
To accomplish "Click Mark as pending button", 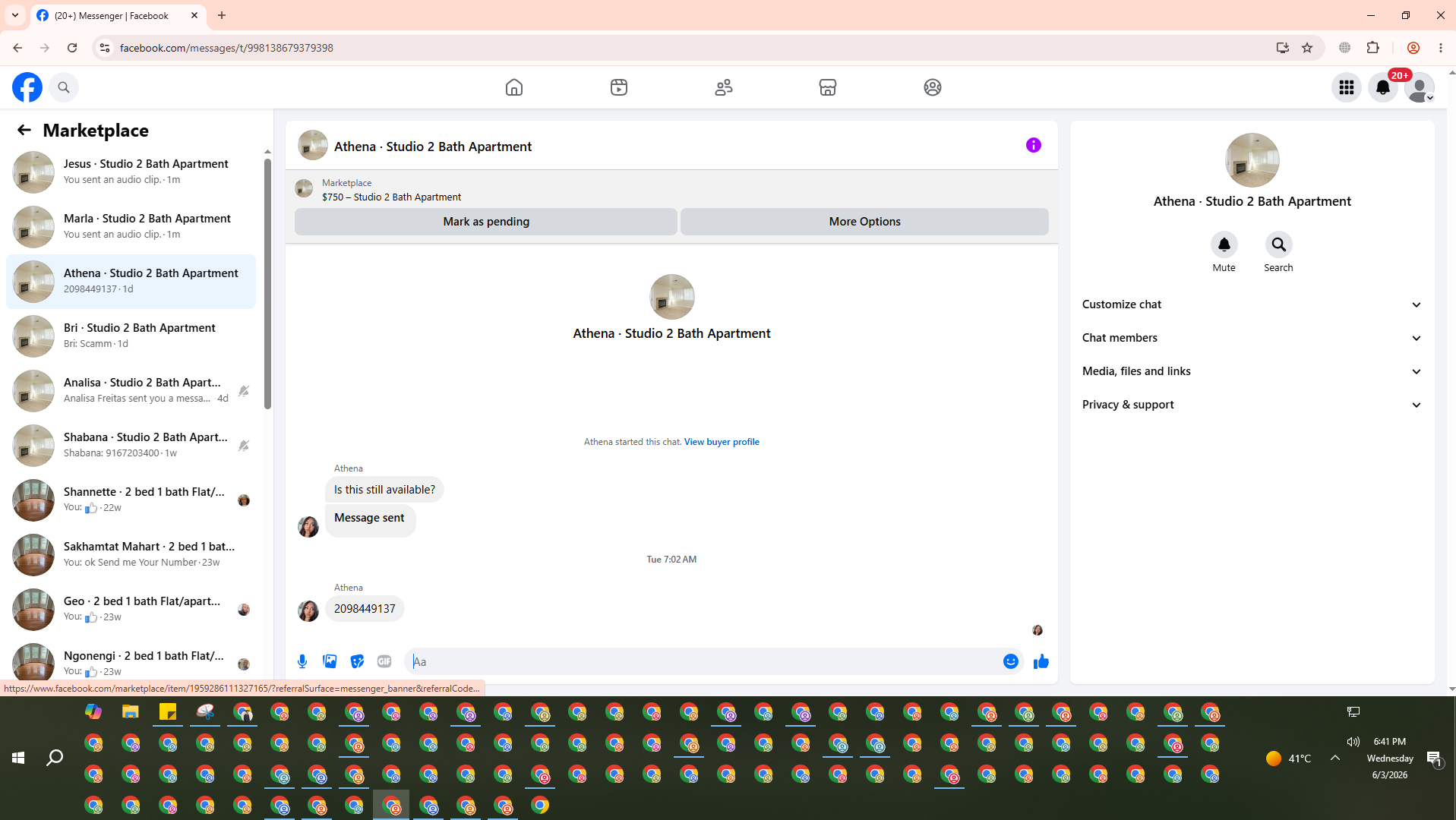I will [486, 222].
